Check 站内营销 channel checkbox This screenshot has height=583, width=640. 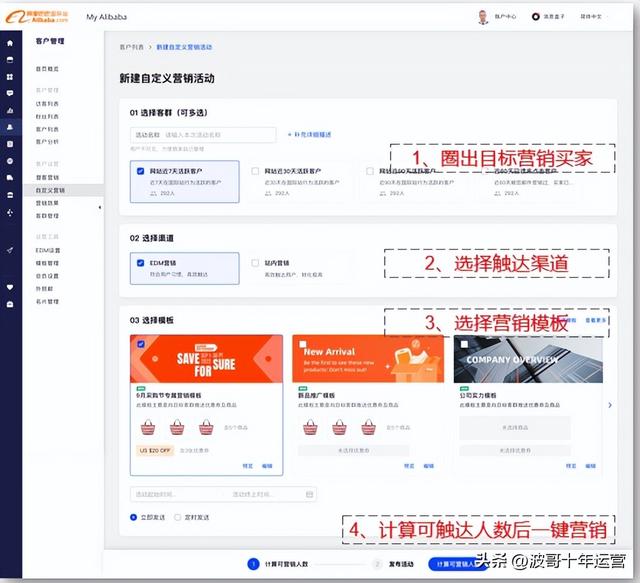(256, 263)
